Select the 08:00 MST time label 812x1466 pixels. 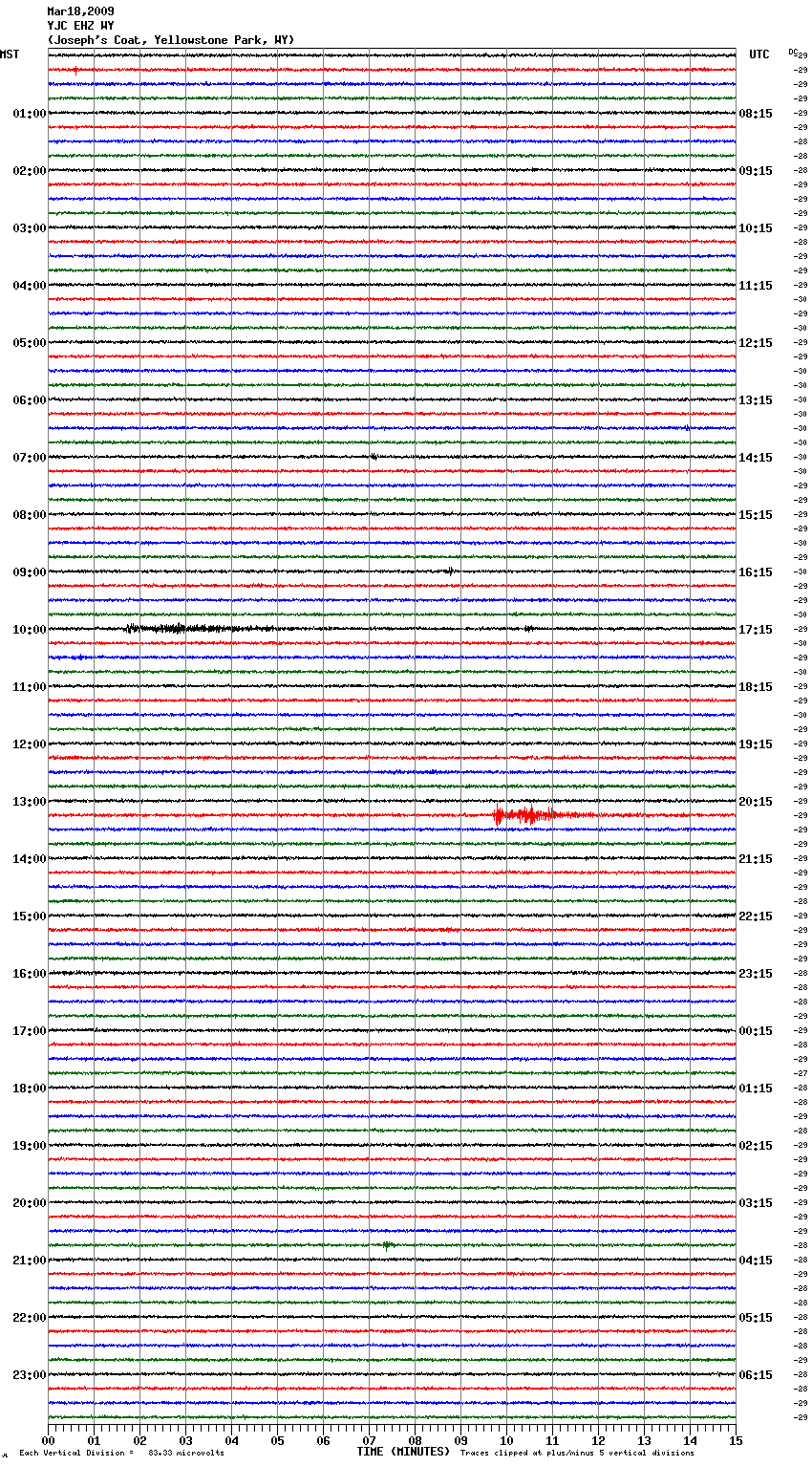30,515
